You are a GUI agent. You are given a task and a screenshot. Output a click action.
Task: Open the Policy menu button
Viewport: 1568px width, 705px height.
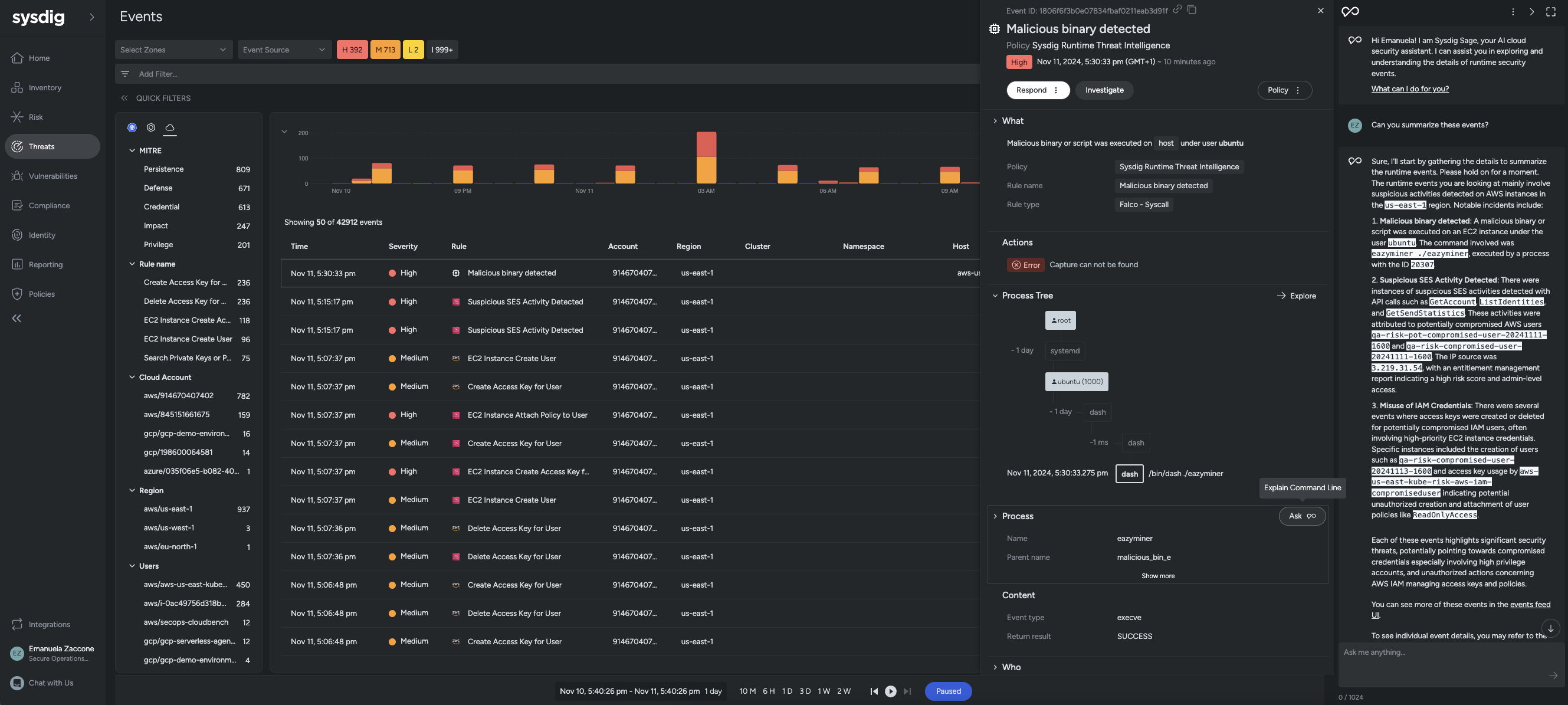1284,90
